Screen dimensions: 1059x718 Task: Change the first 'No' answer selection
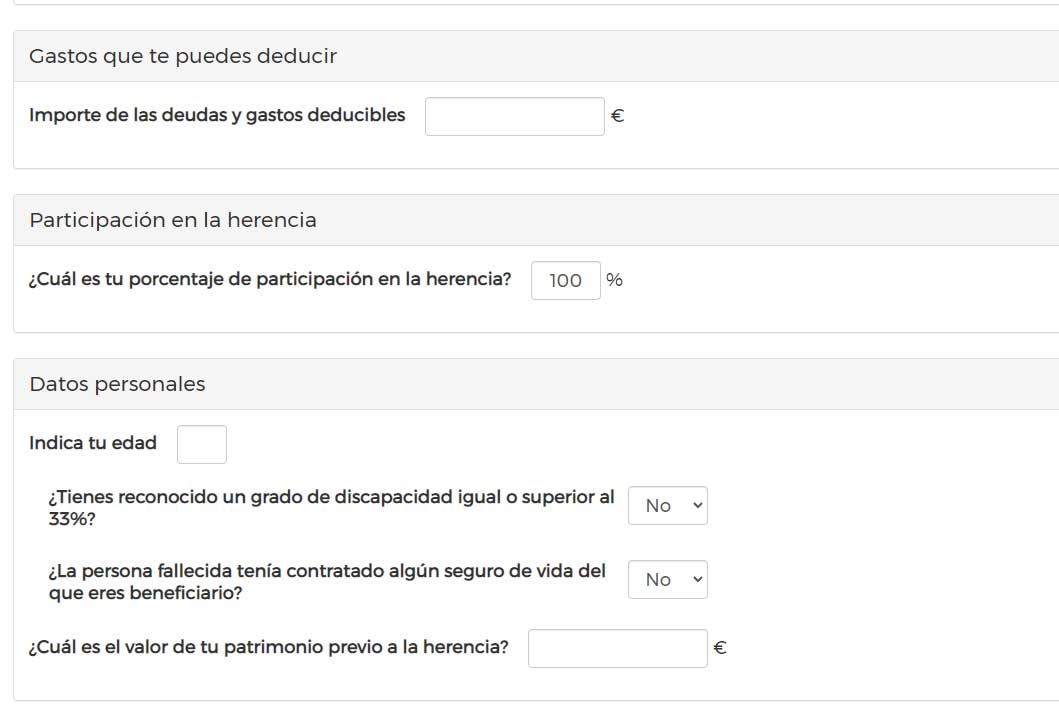(x=667, y=506)
